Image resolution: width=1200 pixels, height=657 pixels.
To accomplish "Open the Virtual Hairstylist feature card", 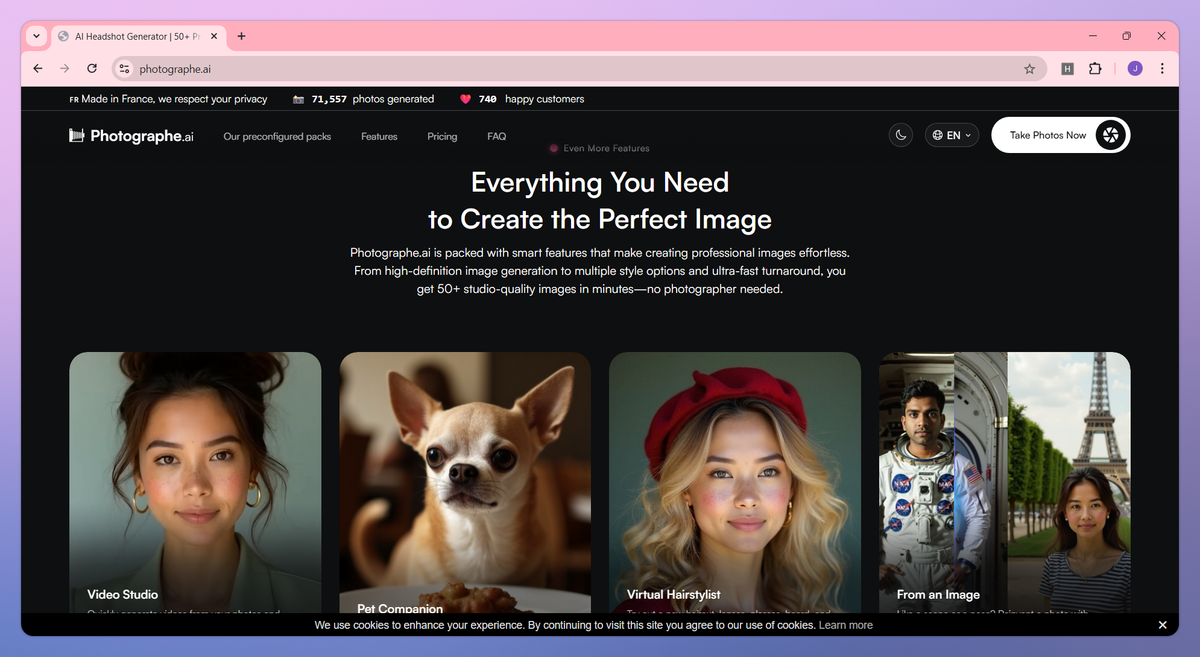I will (735, 483).
